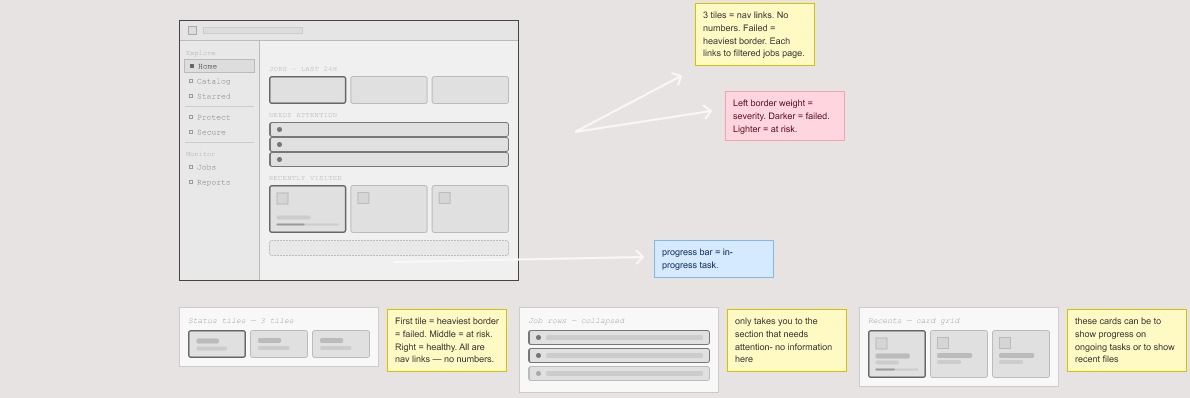1190x398 pixels.
Task: Select the pink 'Left border weight = severity' note
Action: (x=785, y=116)
